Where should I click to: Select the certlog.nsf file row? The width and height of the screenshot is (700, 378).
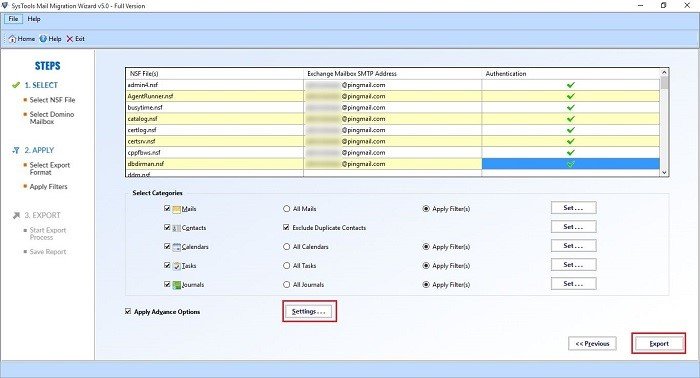(x=393, y=130)
